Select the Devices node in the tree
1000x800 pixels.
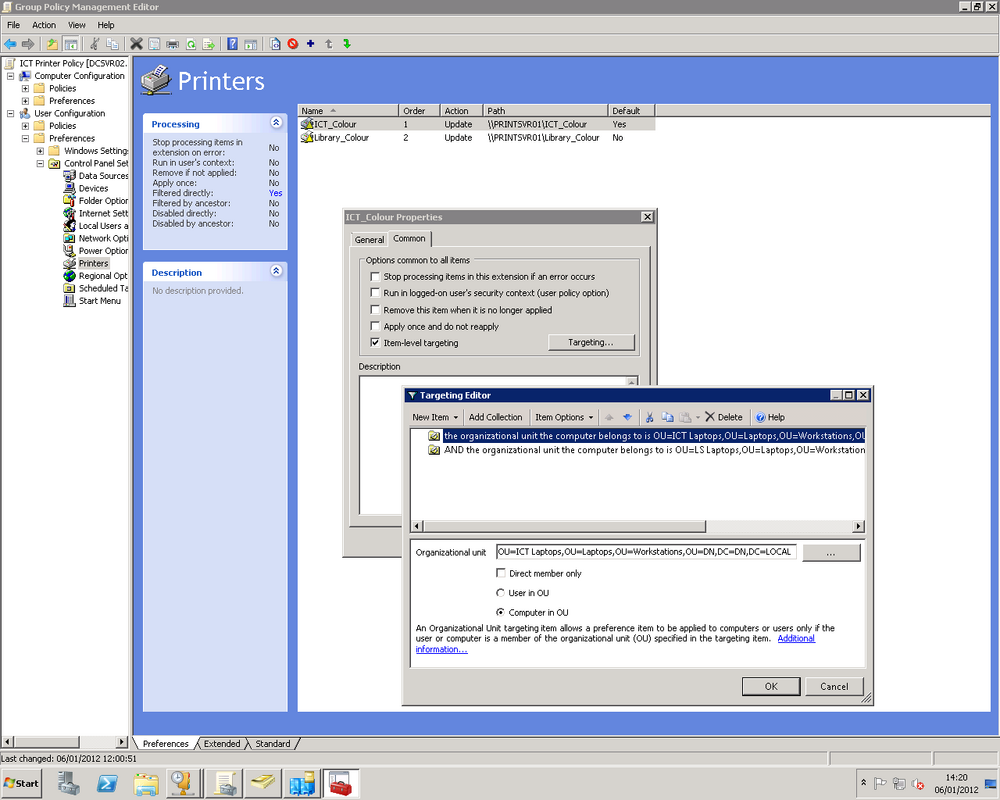(x=93, y=188)
